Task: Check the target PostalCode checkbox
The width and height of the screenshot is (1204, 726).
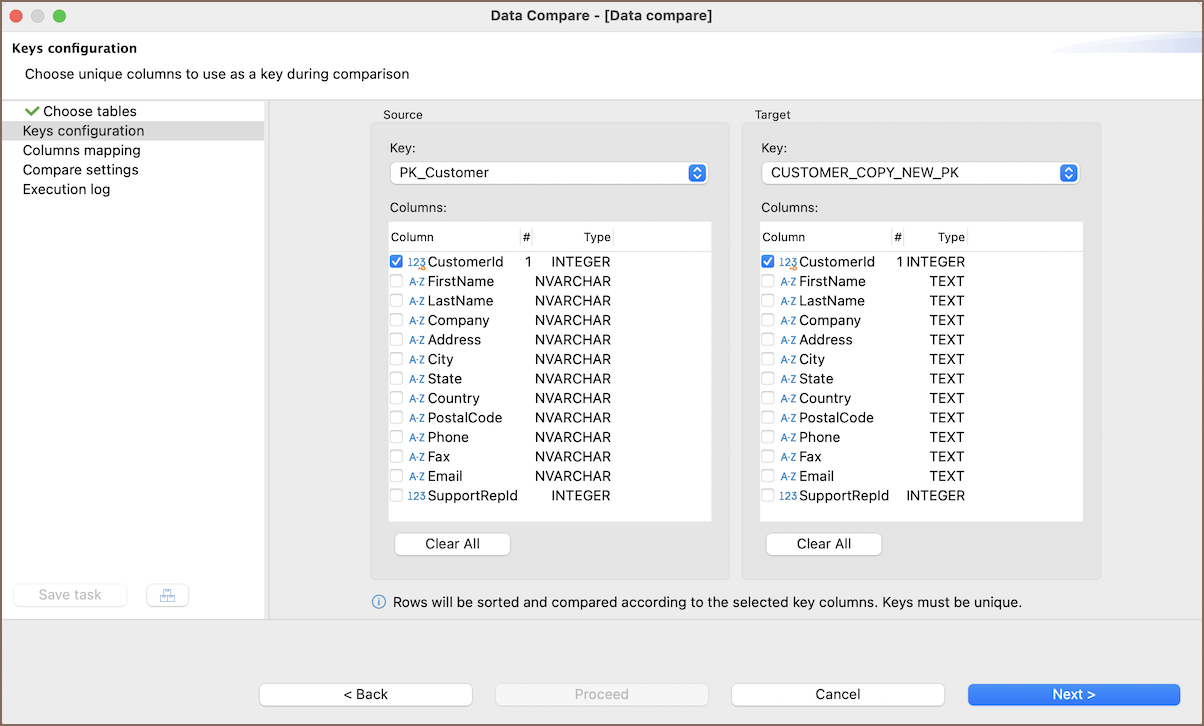Action: [x=768, y=418]
